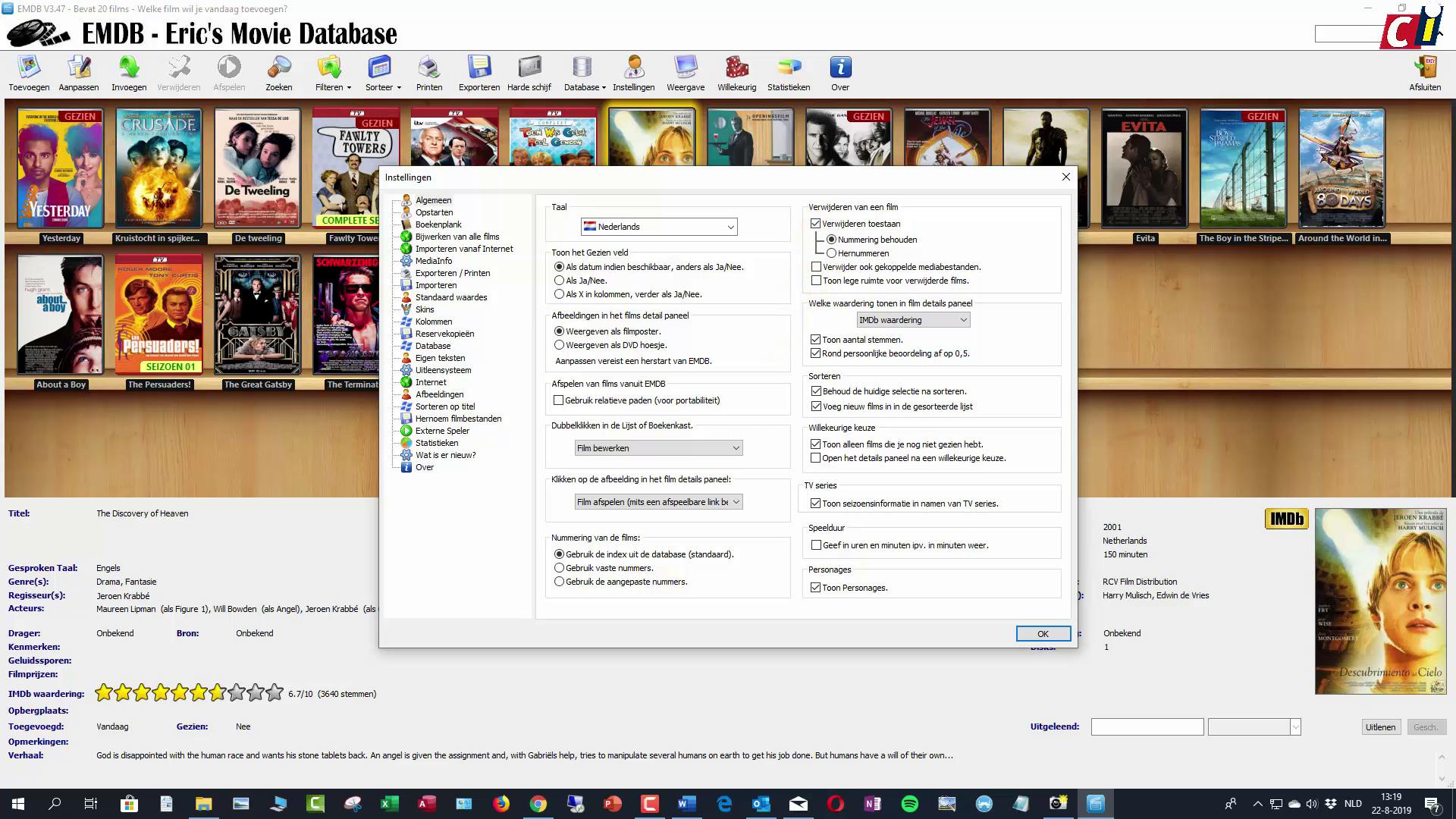
Task: Select 'Hernummeren' radio option
Action: (x=832, y=253)
